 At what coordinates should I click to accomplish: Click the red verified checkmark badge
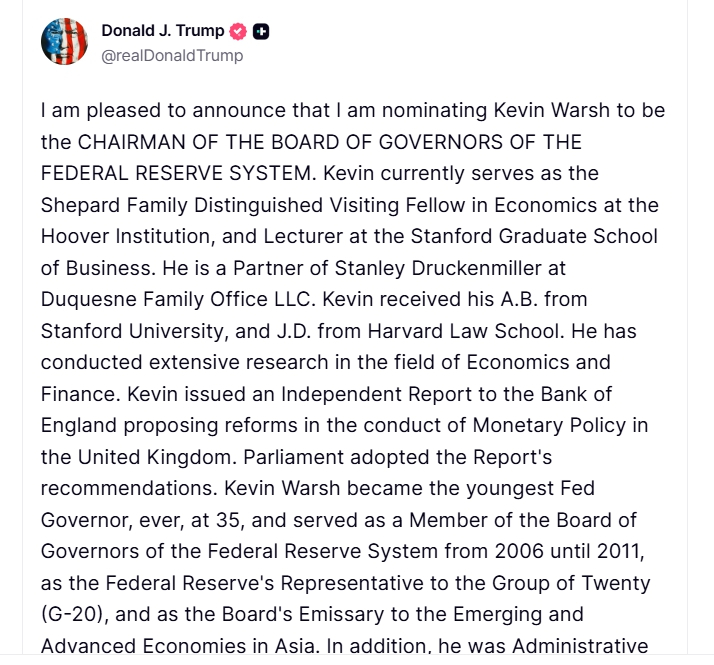tap(238, 31)
